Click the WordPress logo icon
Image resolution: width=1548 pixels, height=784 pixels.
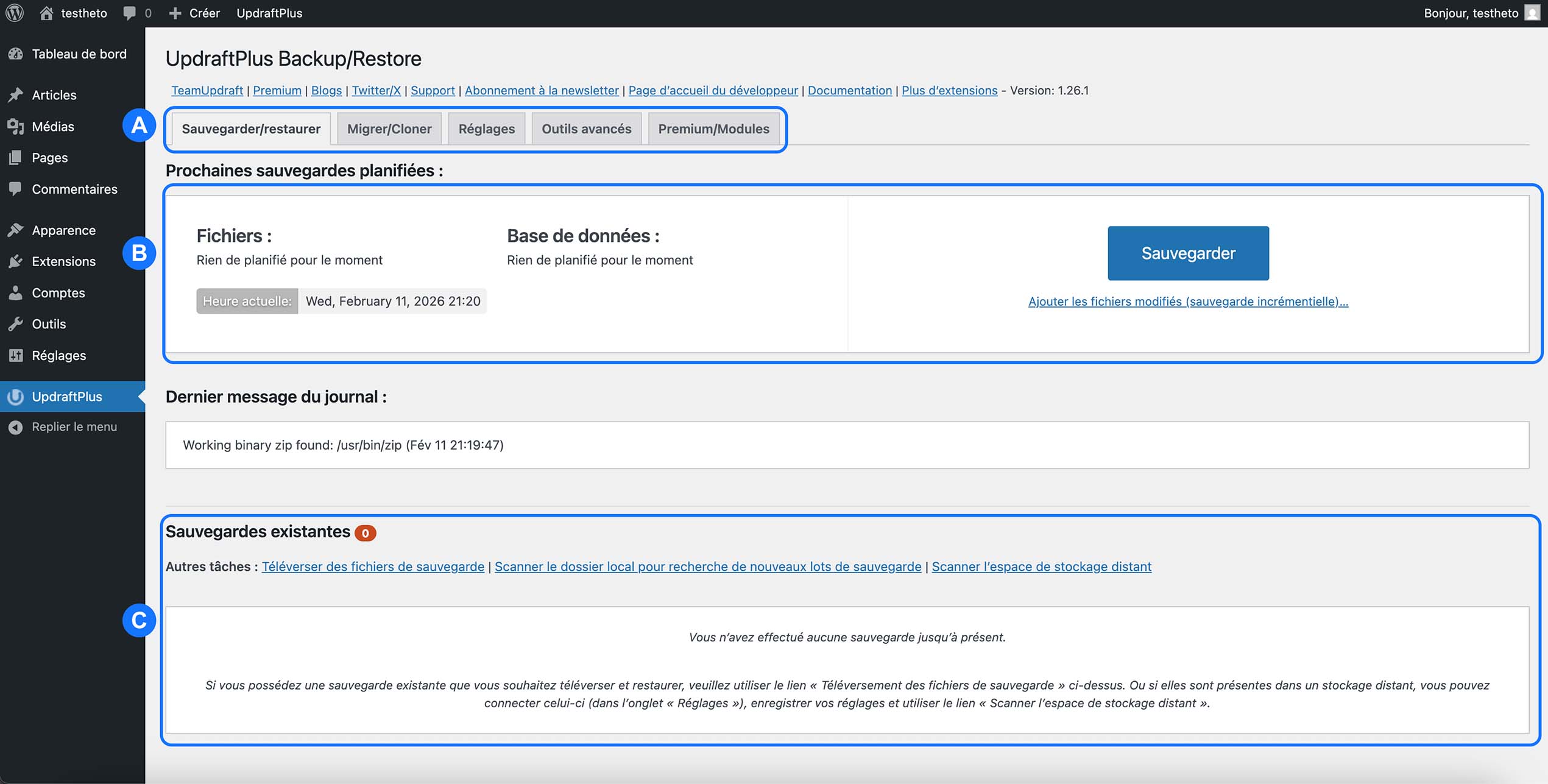(15, 13)
